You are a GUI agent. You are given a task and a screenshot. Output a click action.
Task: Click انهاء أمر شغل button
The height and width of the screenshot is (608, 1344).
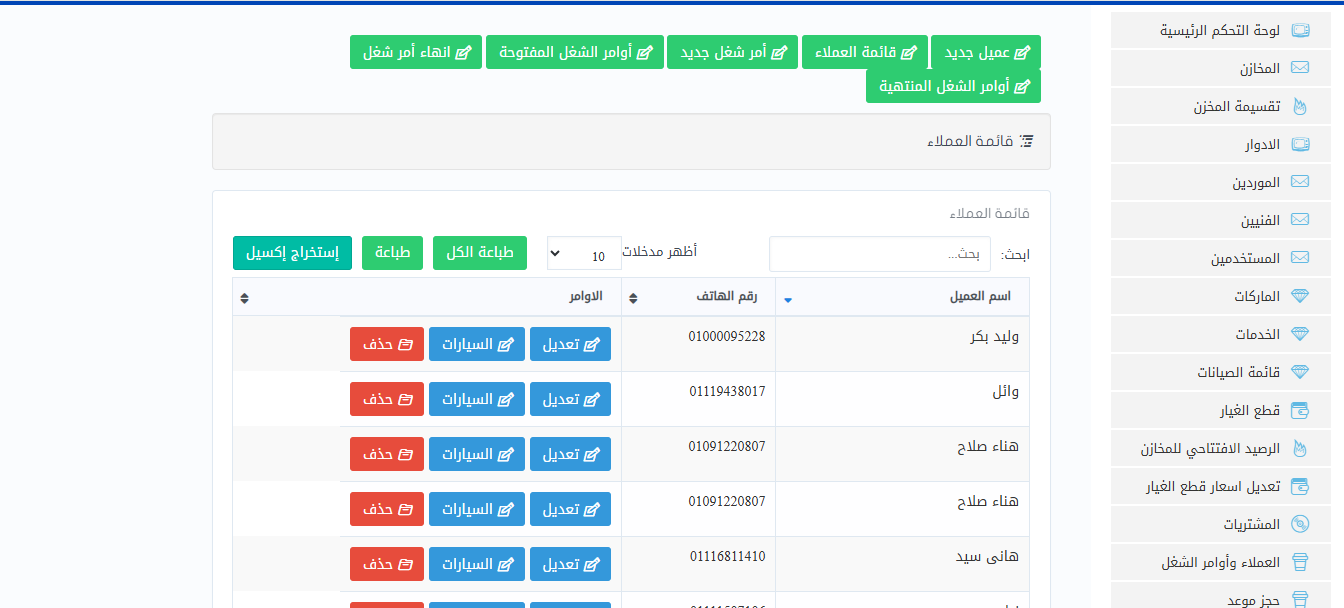pyautogui.click(x=416, y=52)
